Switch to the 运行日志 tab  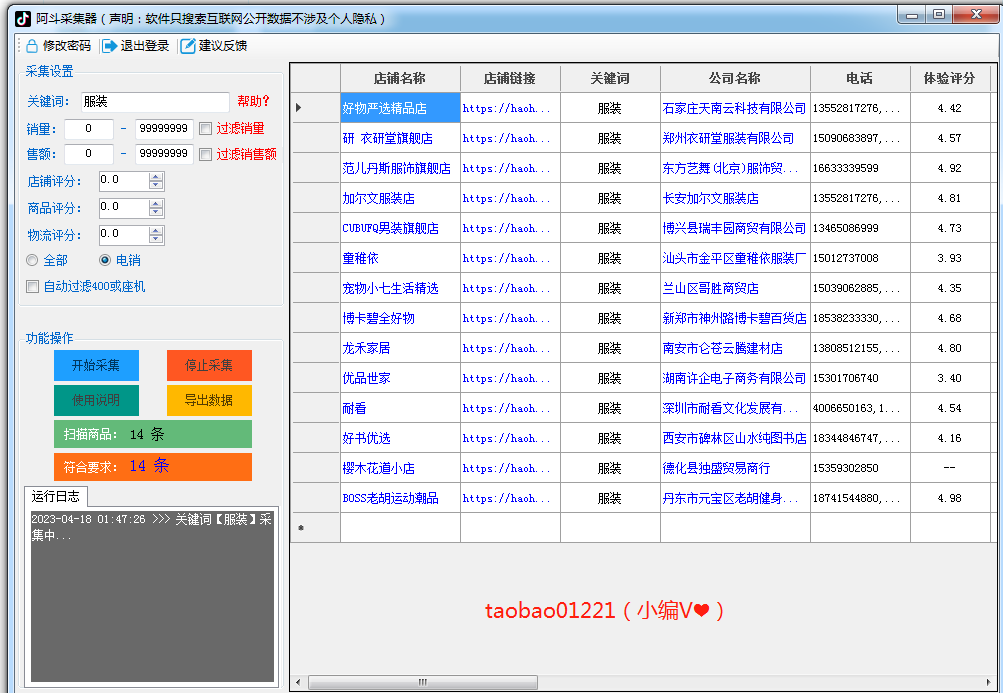click(x=56, y=497)
